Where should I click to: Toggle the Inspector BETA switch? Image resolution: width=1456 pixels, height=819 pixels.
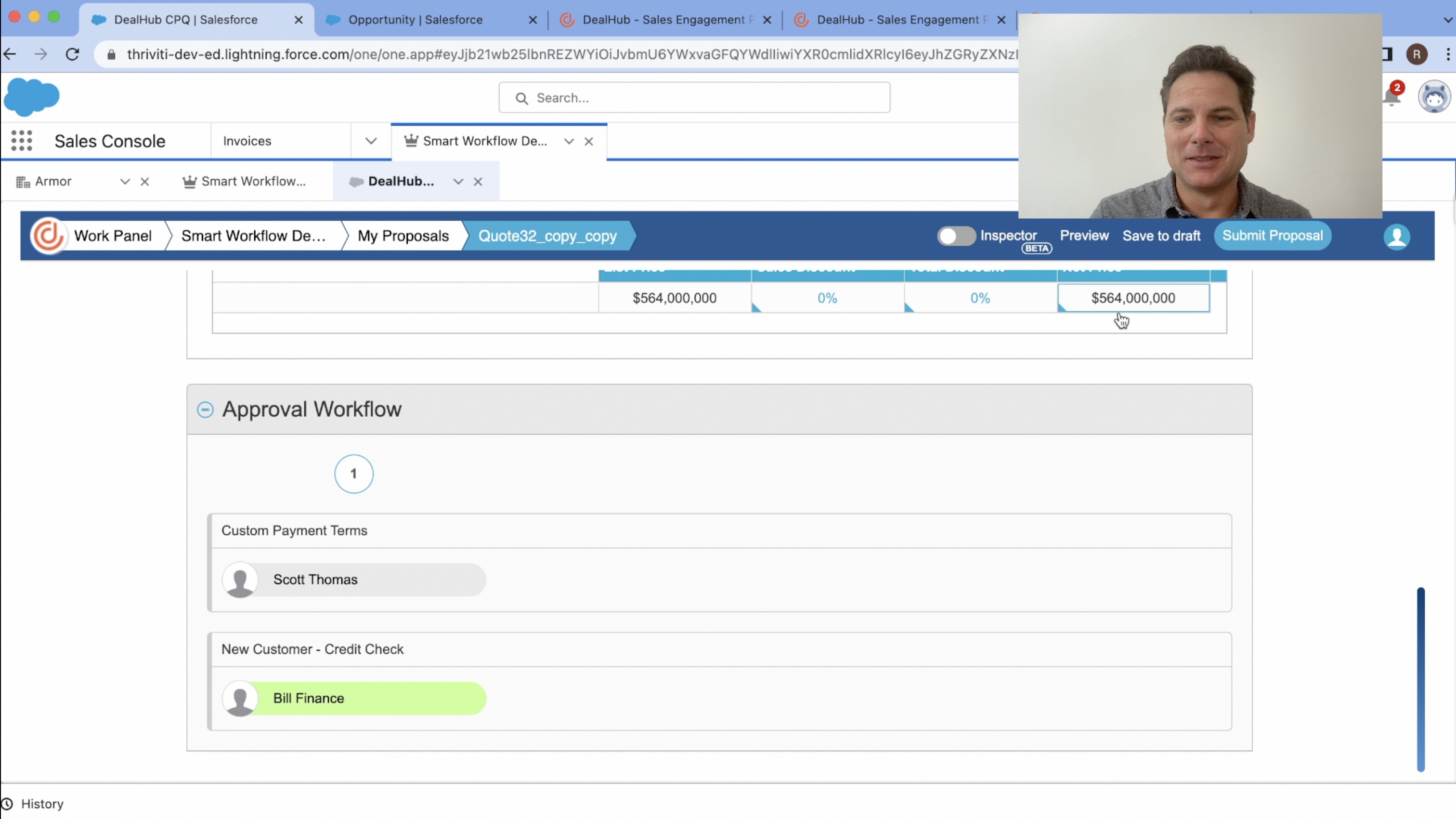pyautogui.click(x=955, y=235)
